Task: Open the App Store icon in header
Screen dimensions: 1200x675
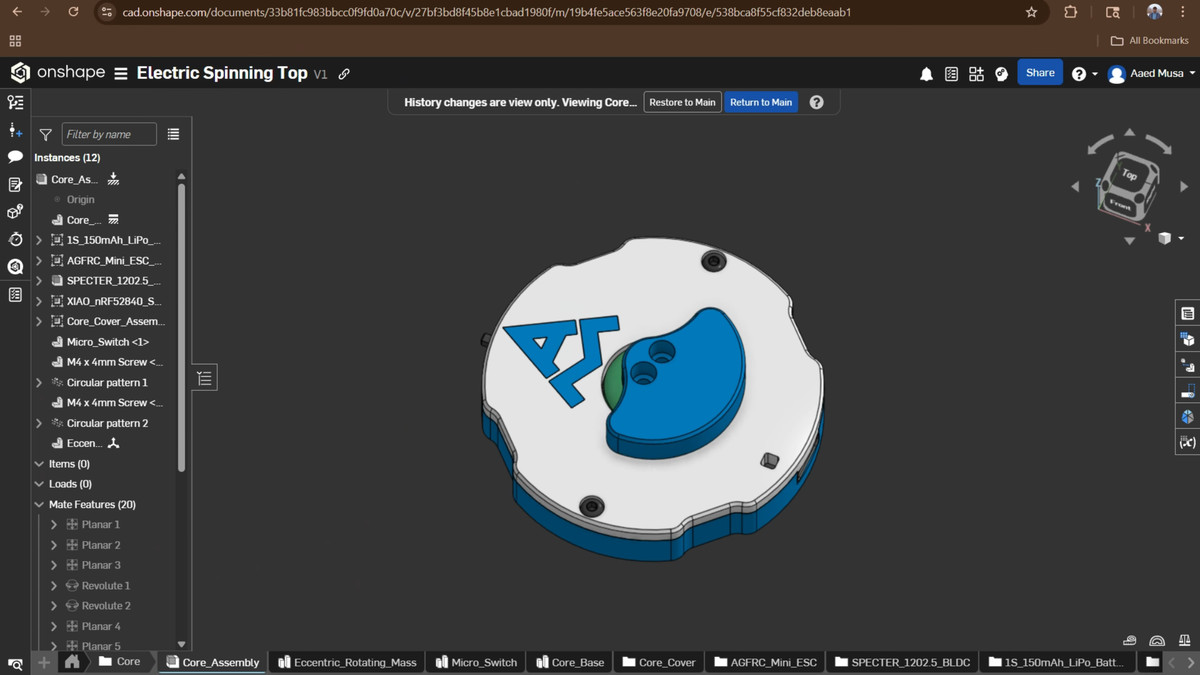Action: [976, 74]
